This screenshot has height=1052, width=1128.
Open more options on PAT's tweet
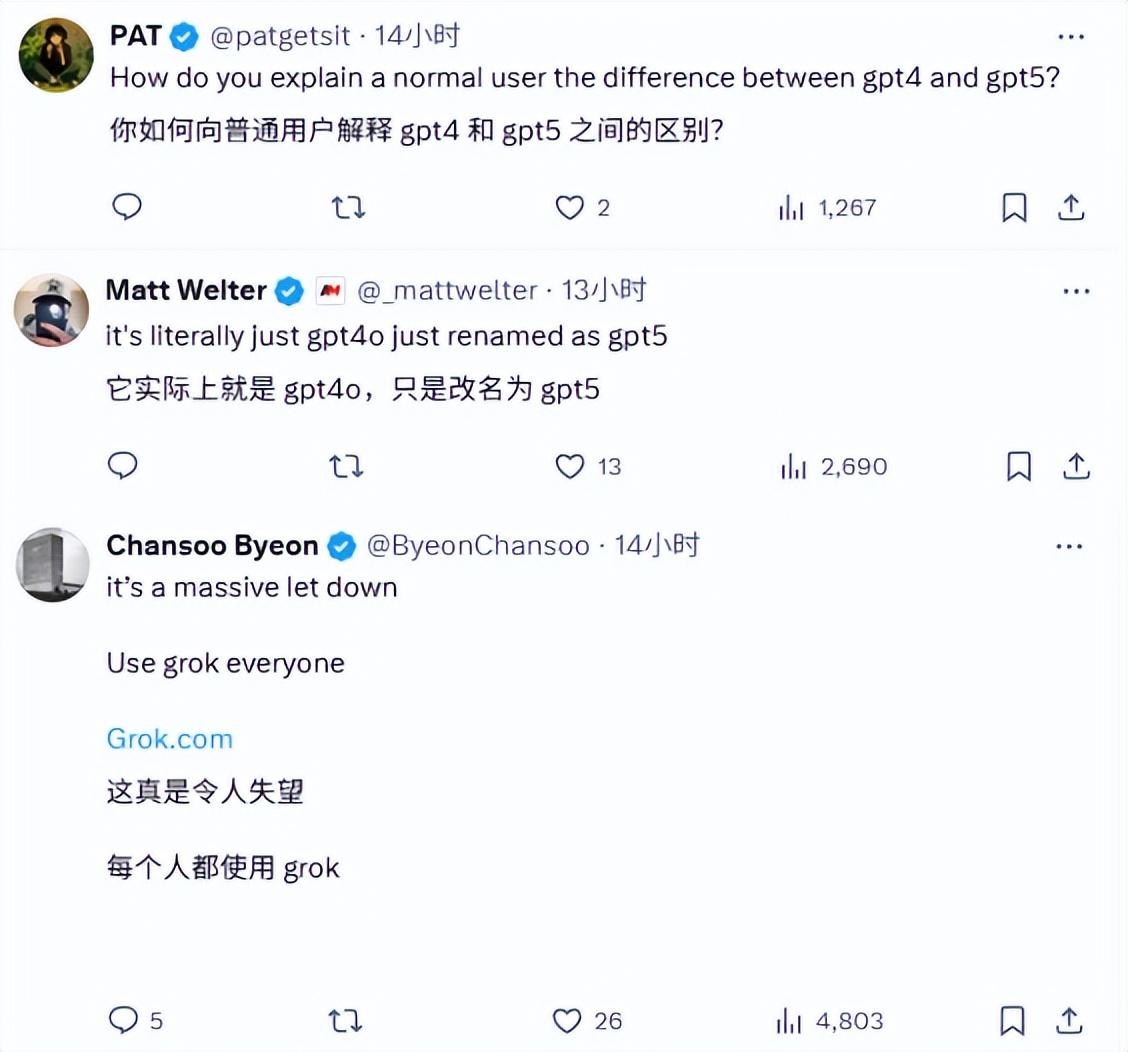(1071, 36)
